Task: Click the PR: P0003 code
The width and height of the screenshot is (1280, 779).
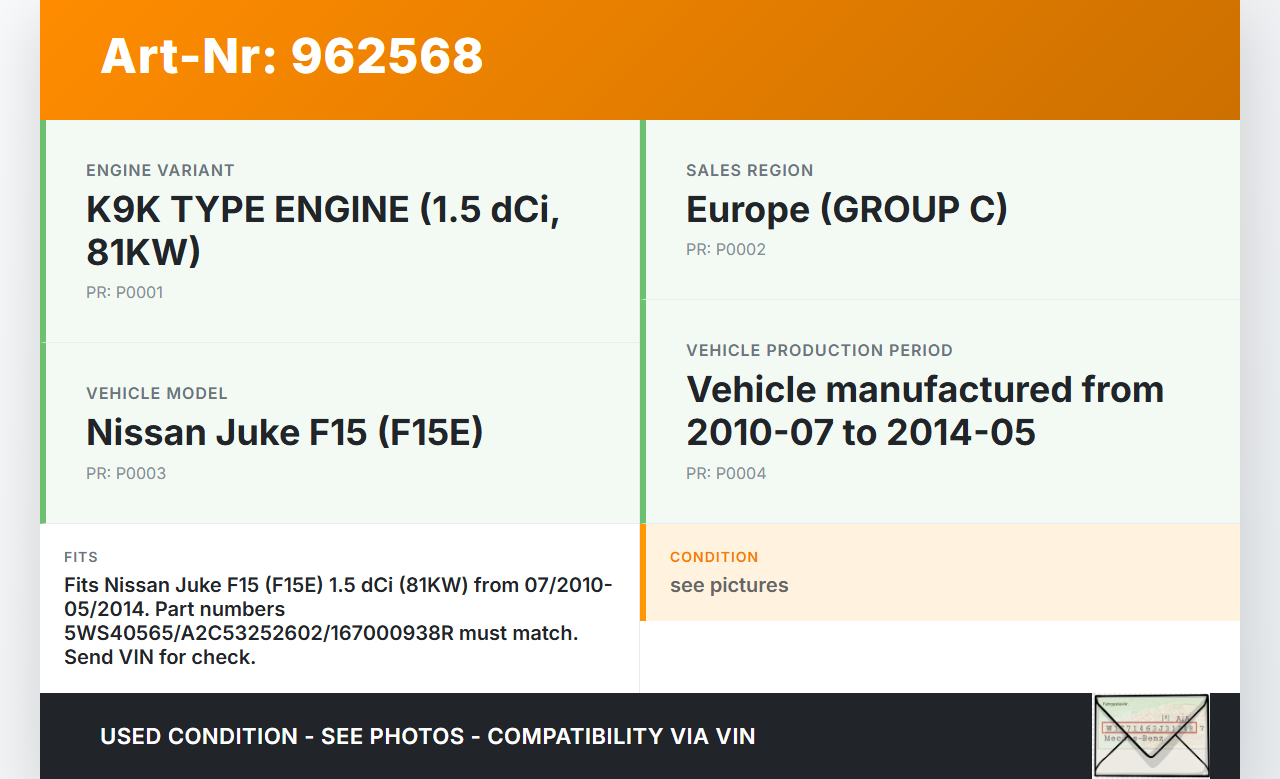Action: 126,473
